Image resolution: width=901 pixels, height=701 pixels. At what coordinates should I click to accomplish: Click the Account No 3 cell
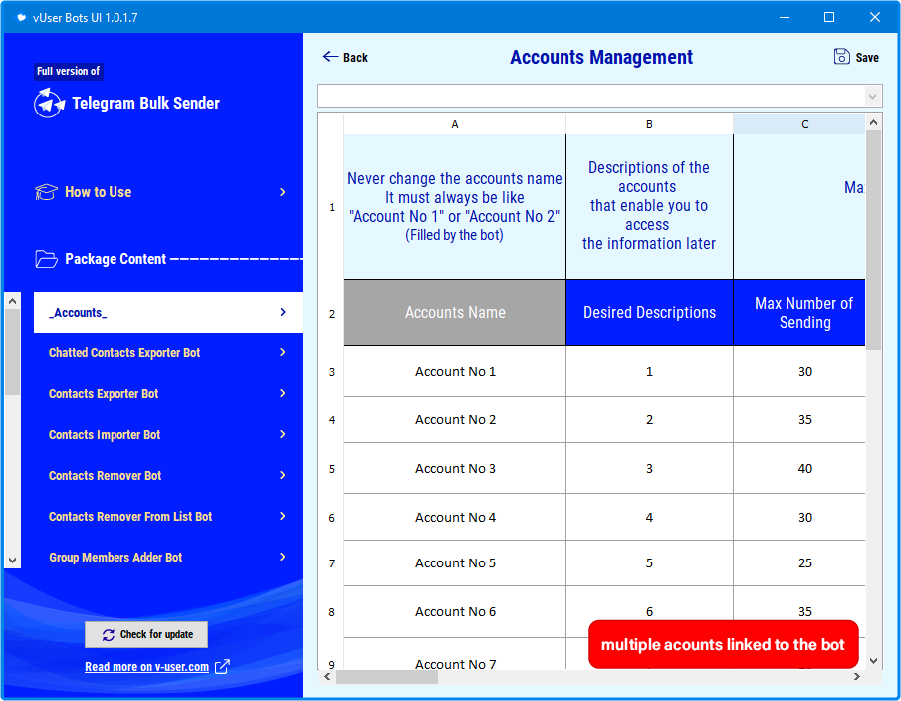(455, 469)
